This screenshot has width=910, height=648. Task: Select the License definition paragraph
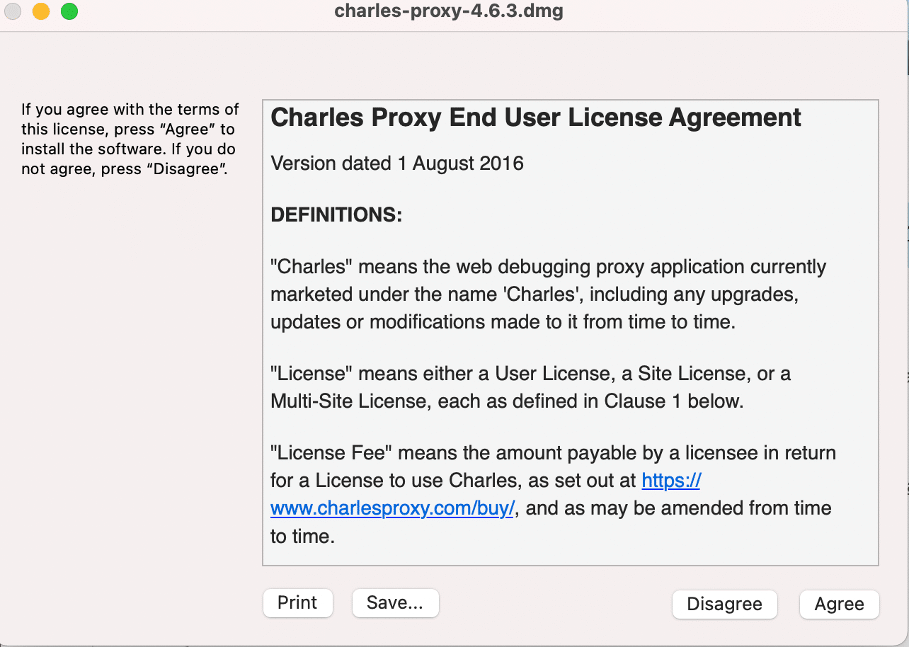point(530,386)
